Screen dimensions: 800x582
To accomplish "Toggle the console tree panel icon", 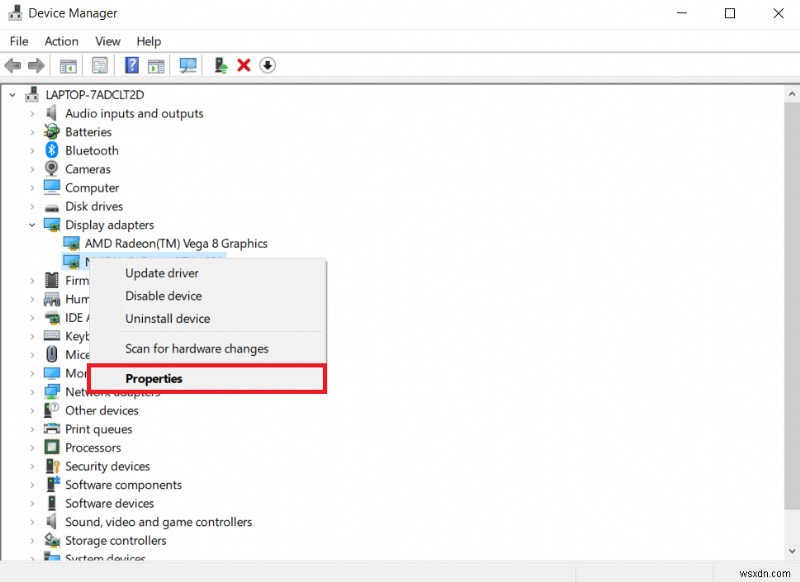I will click(67, 65).
